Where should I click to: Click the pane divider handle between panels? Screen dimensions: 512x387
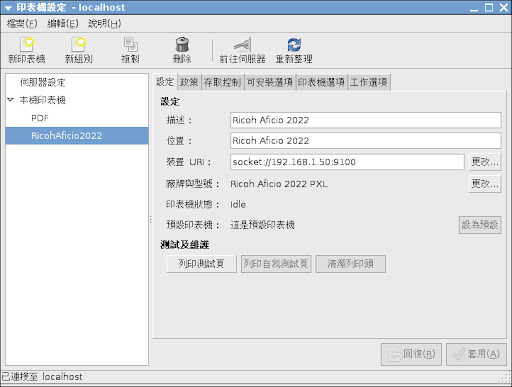coord(151,220)
